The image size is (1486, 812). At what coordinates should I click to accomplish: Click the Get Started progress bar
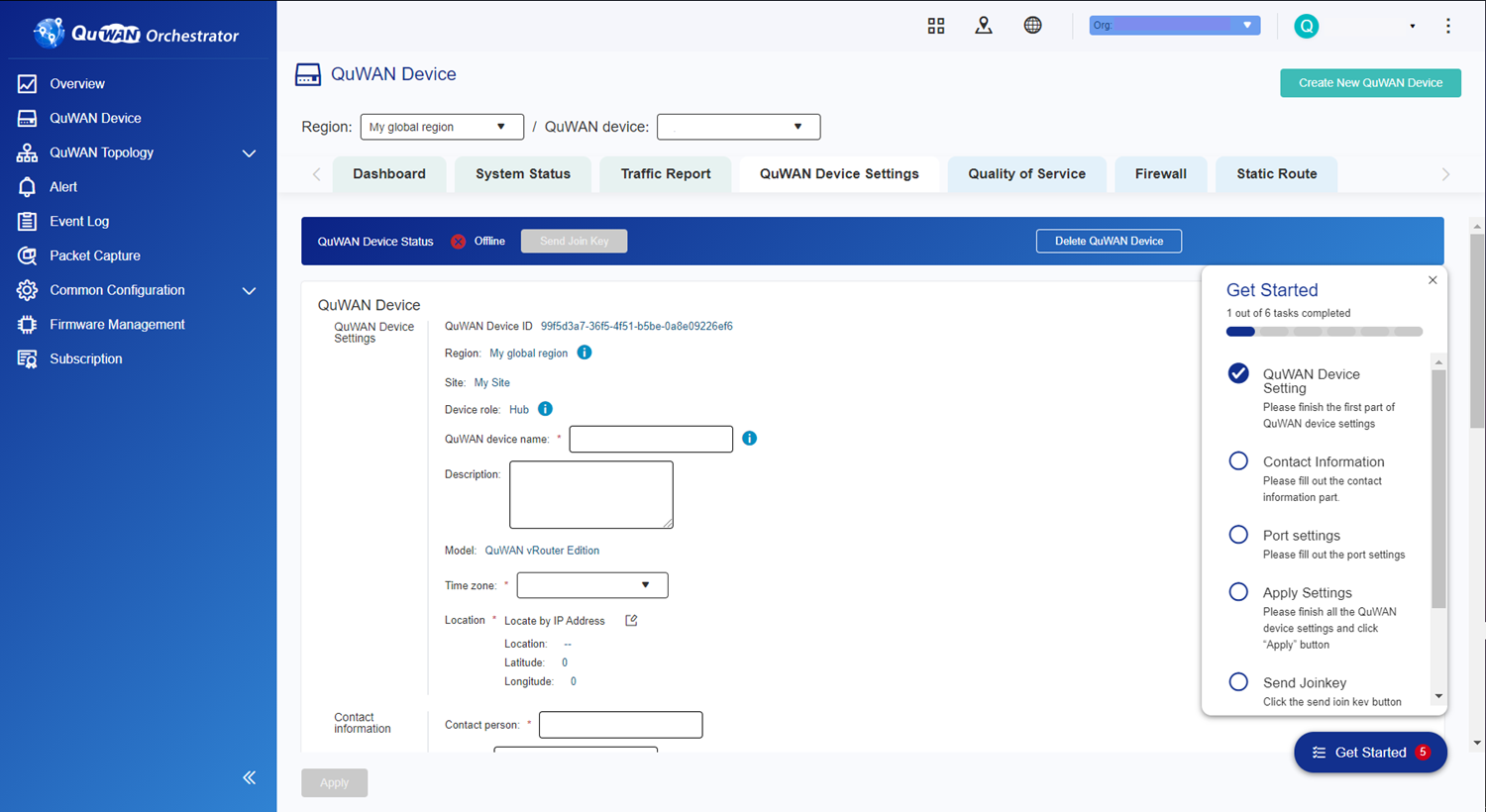click(1324, 332)
